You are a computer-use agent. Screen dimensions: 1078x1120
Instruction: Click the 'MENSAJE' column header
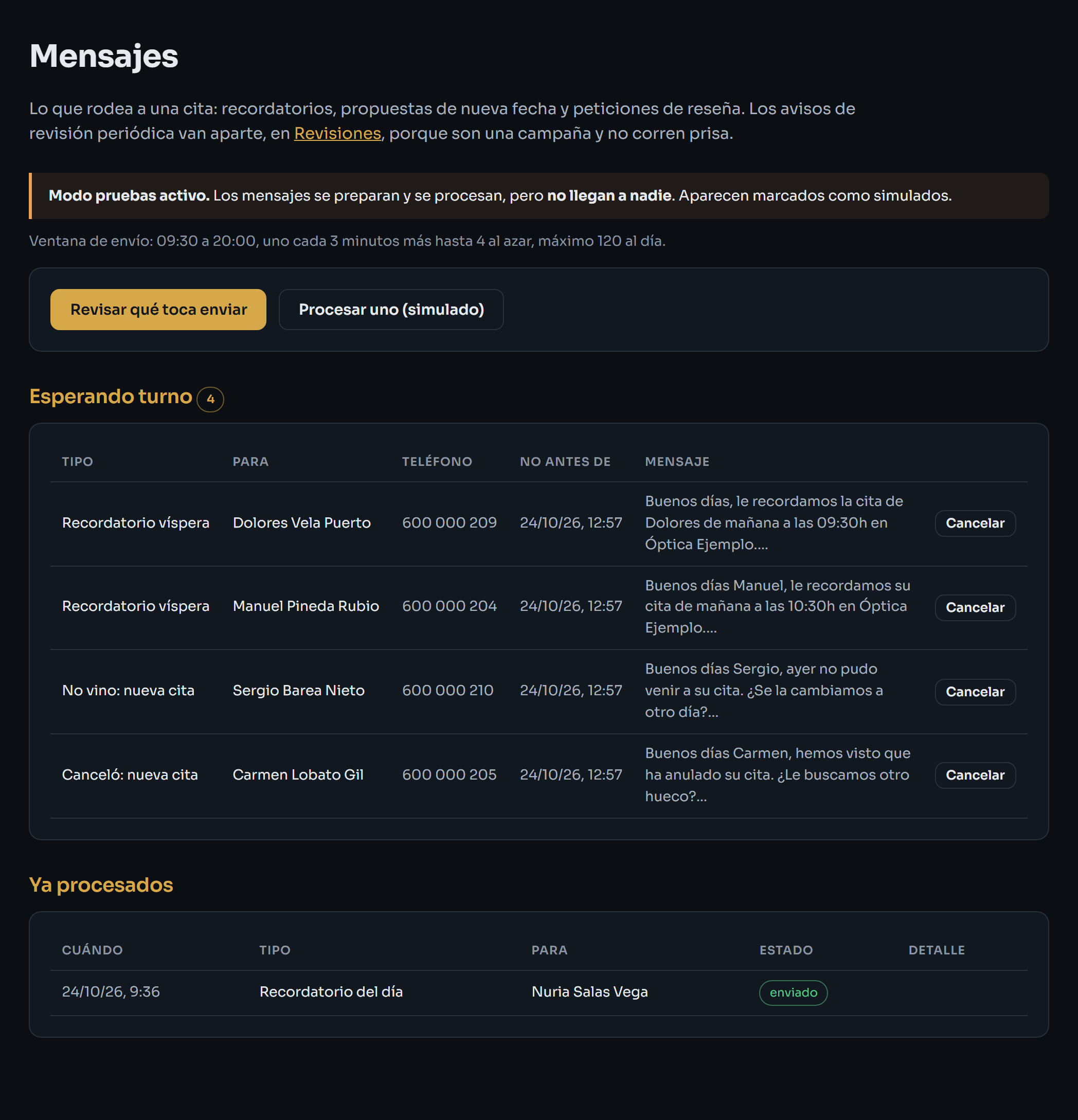pyautogui.click(x=677, y=462)
